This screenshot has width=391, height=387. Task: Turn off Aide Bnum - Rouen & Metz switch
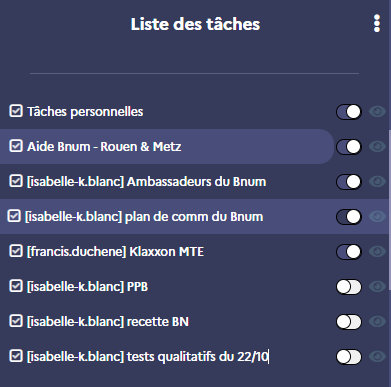pos(349,147)
